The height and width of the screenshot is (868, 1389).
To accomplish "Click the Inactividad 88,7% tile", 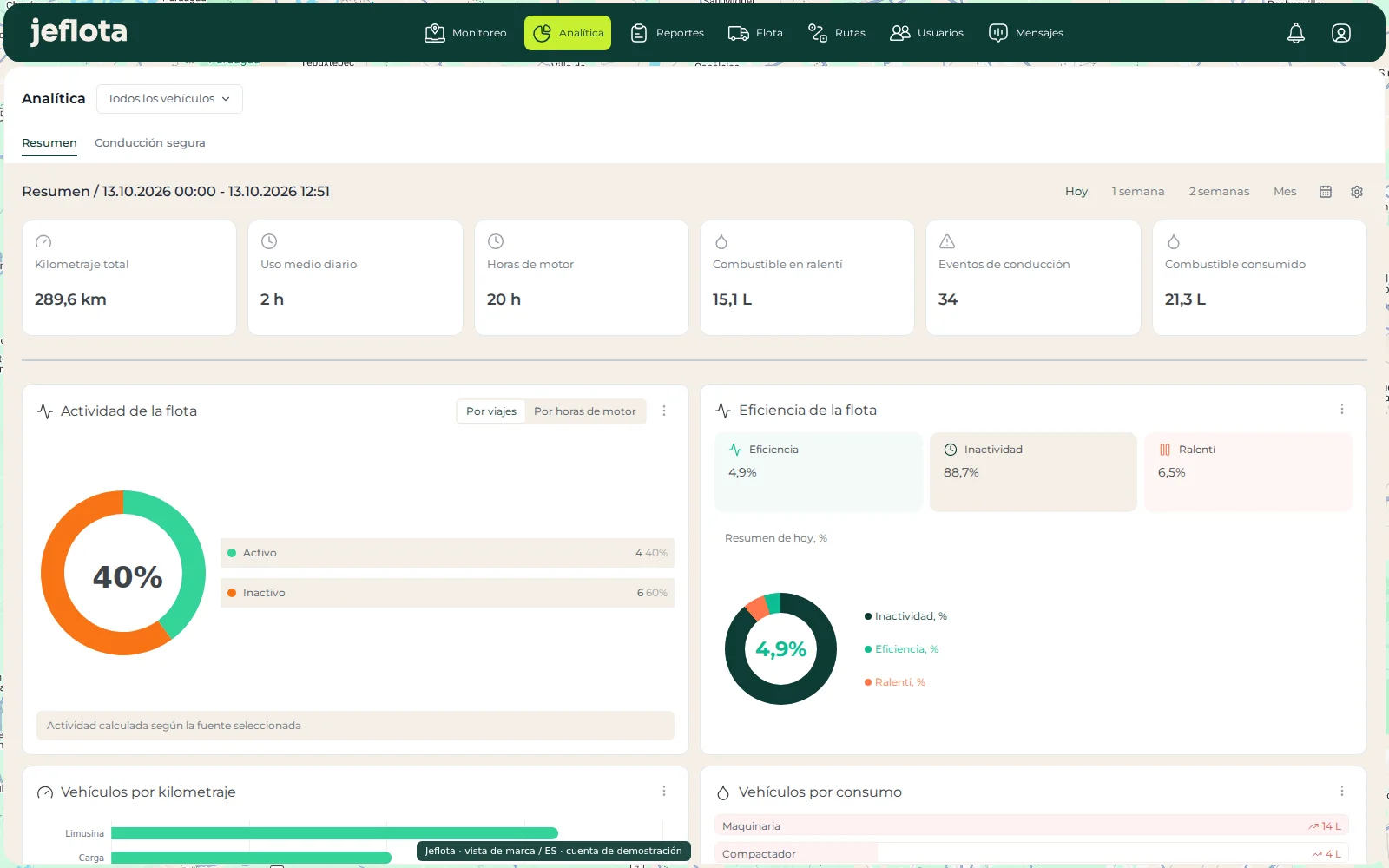I will [x=1033, y=472].
